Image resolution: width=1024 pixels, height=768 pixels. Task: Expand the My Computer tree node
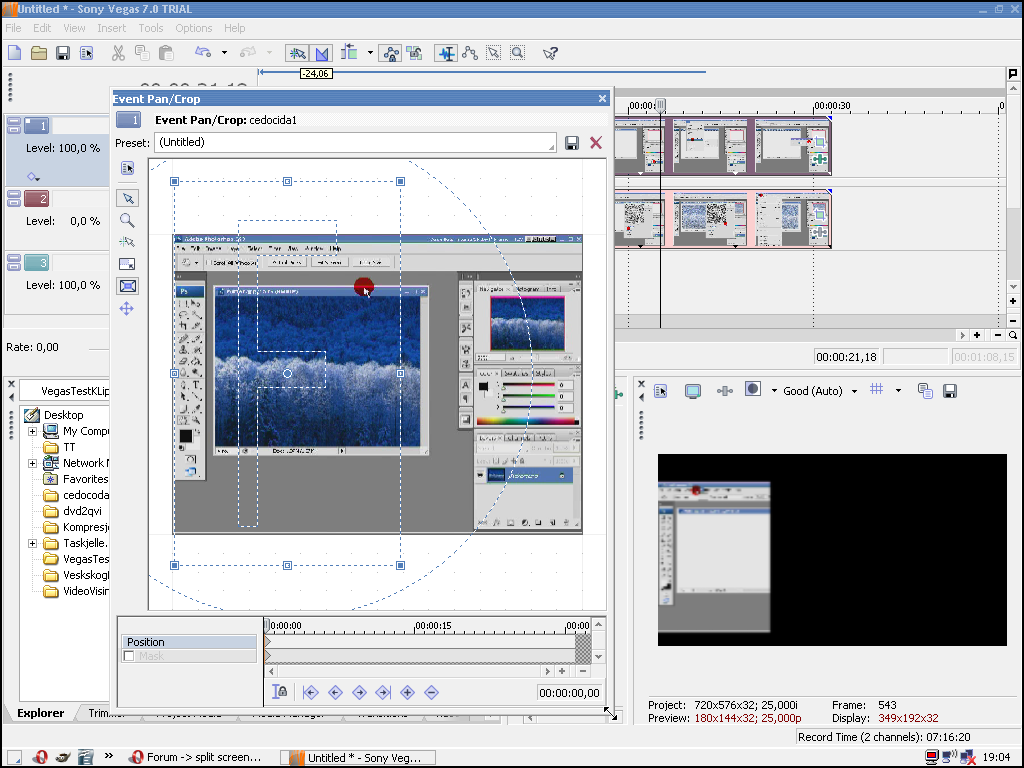pos(32,432)
